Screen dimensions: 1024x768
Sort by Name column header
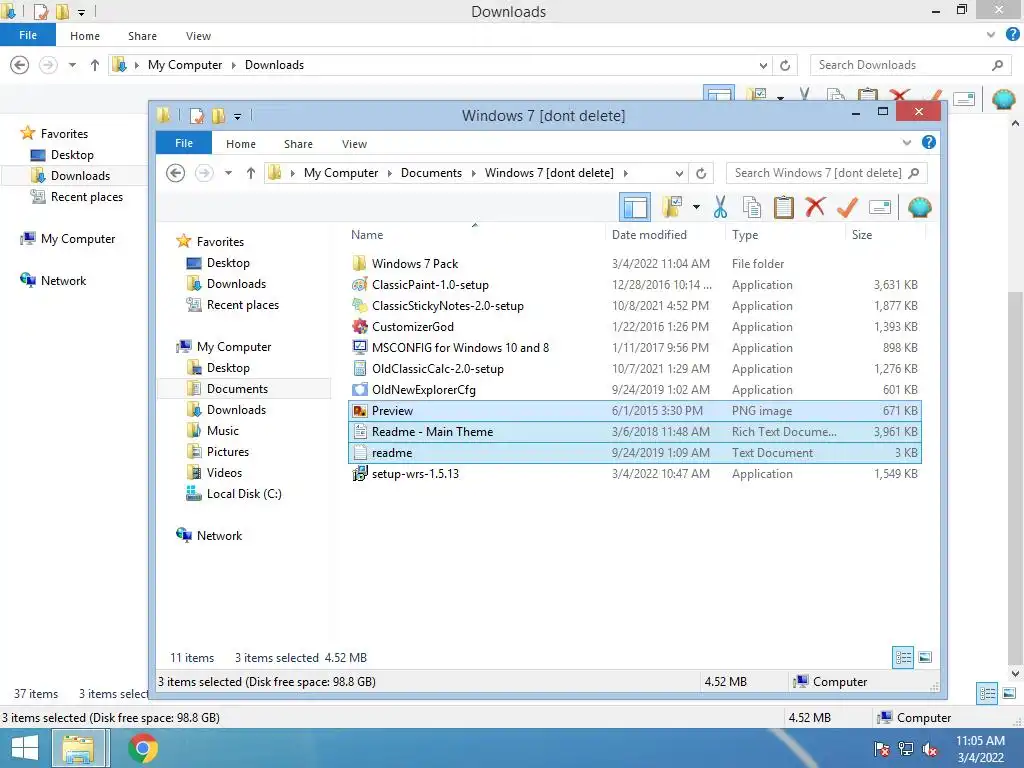[367, 235]
